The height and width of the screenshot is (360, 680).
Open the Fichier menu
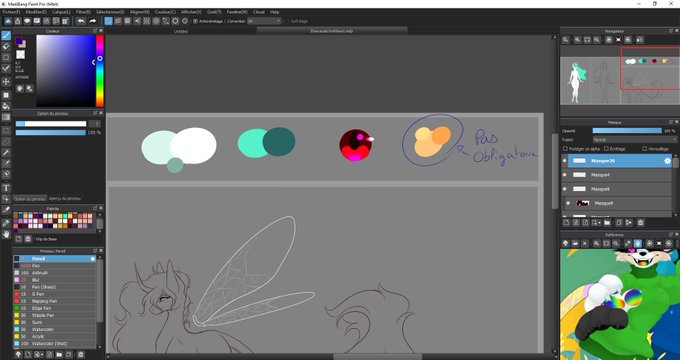click(x=11, y=12)
